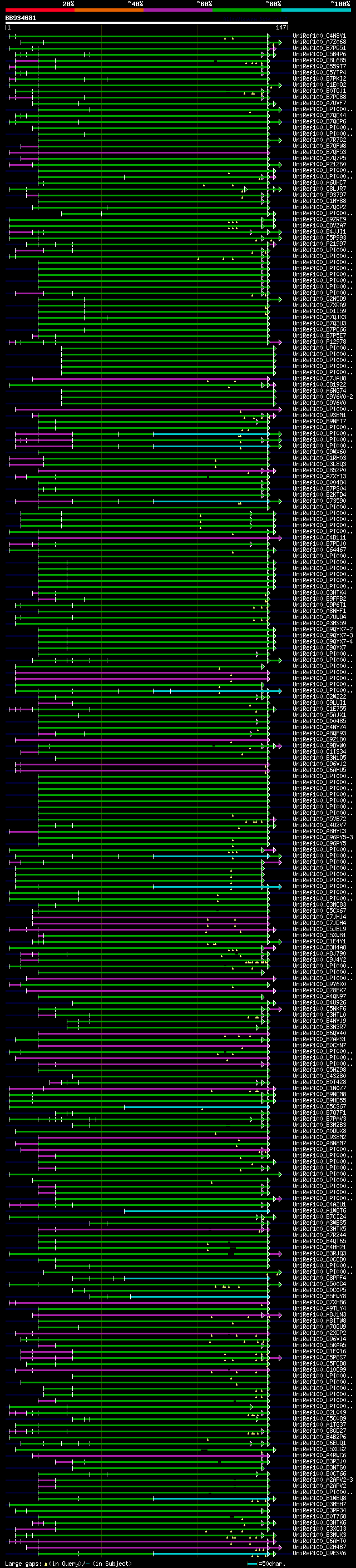The height and width of the screenshot is (1568, 356).
Task: Select the UniRef100_Q9DVW0 label
Action: click(x=319, y=746)
